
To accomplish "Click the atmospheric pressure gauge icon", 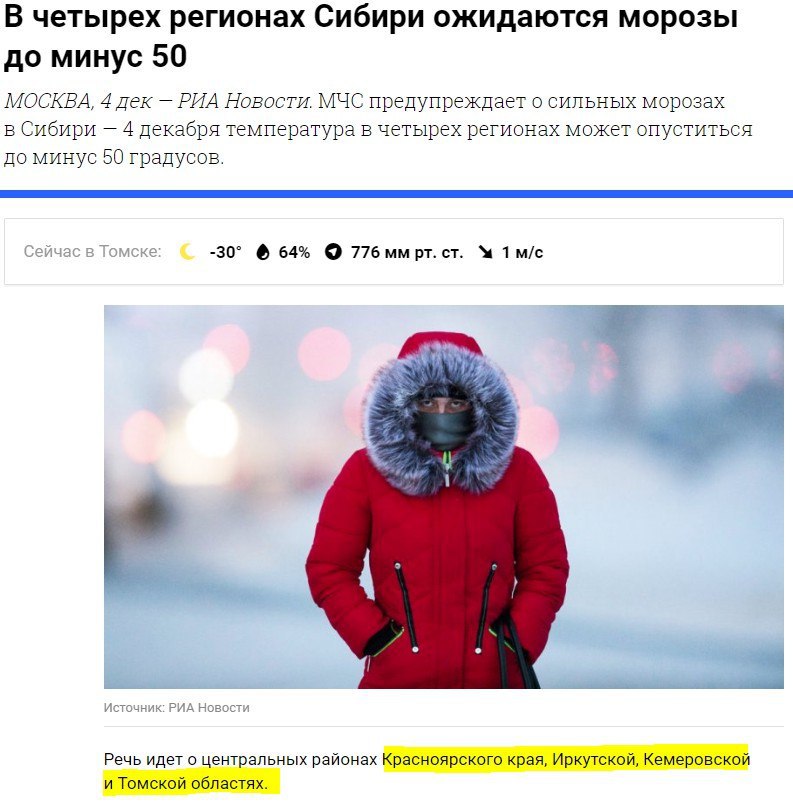I will pyautogui.click(x=333, y=252).
